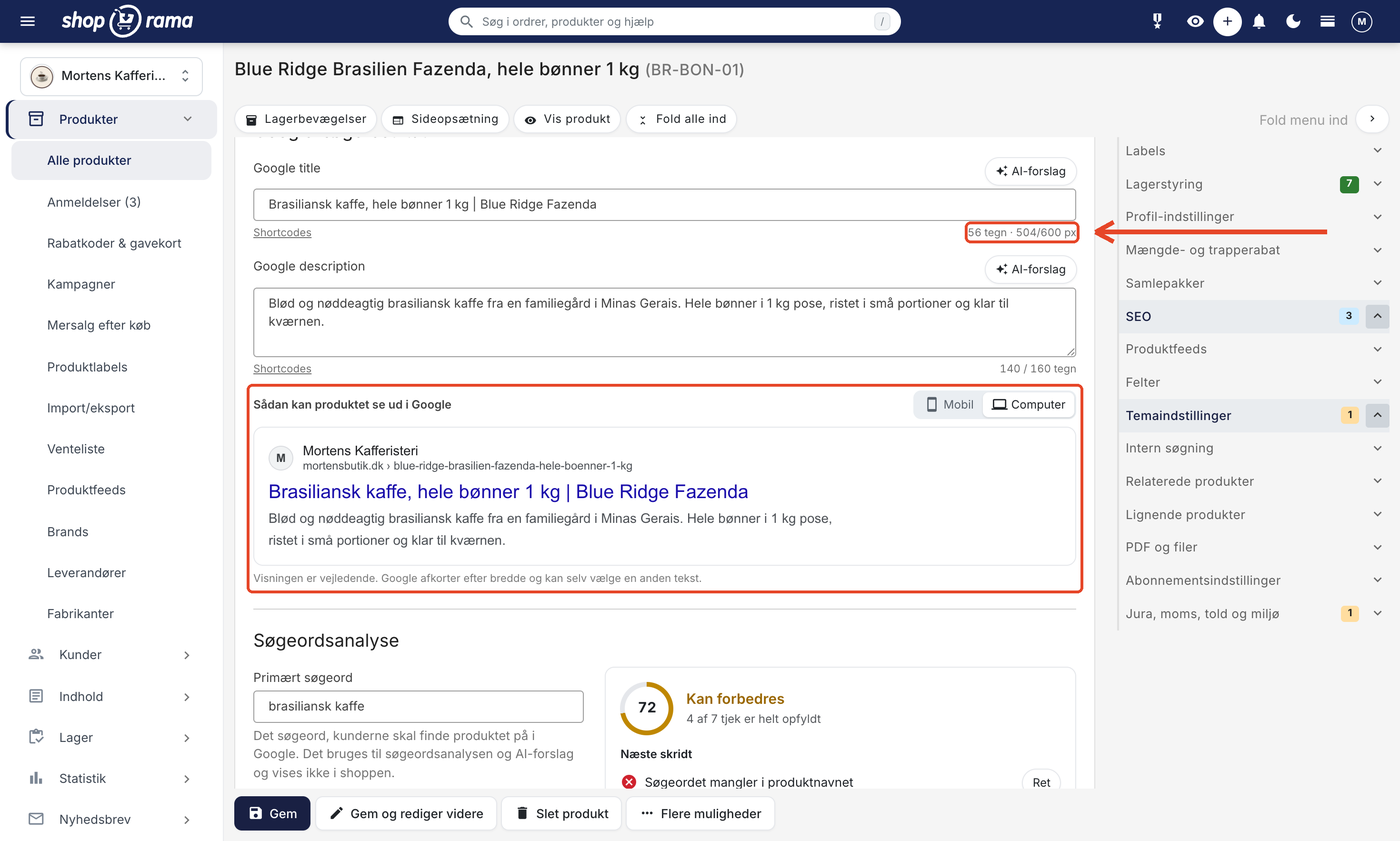
Task: Expand the Kunder sidebar section
Action: pos(111,655)
